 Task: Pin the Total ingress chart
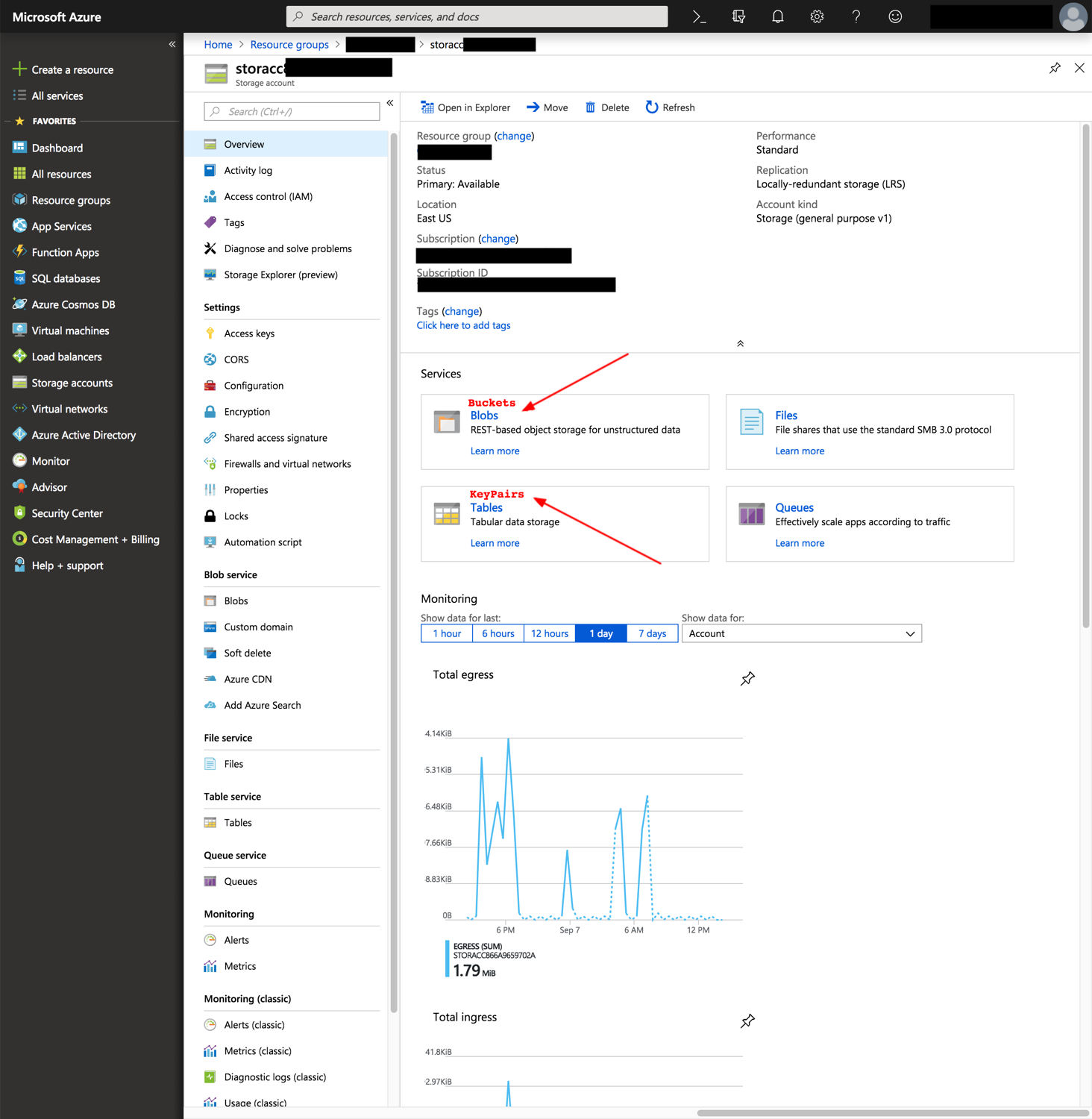747,1021
